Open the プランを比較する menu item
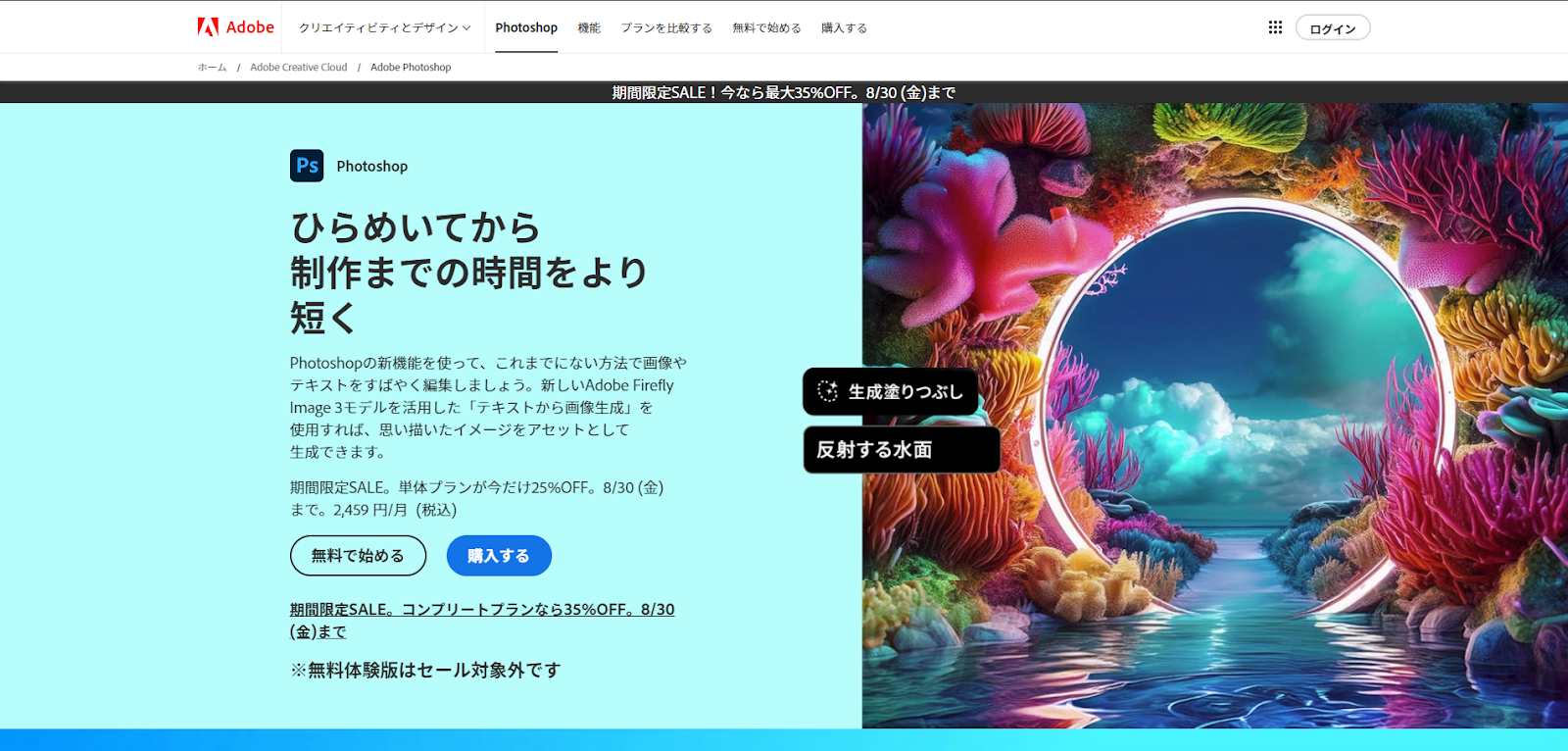 click(666, 27)
